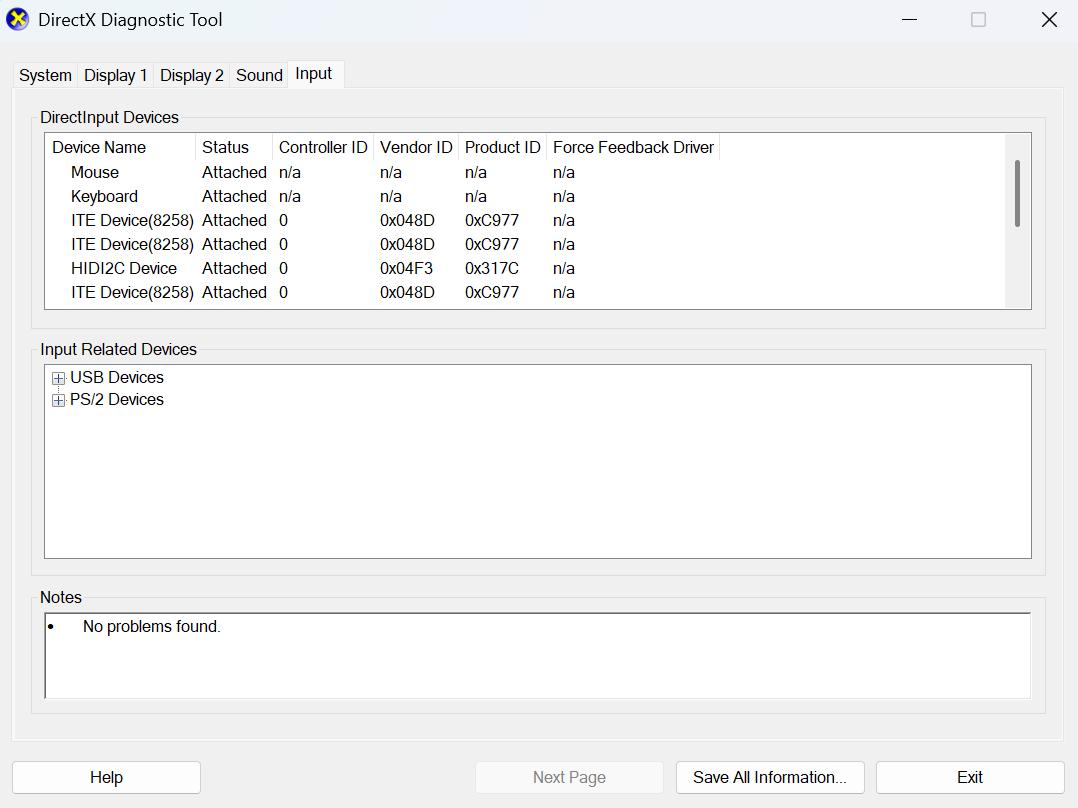Select the Keyboard device row

coord(104,196)
